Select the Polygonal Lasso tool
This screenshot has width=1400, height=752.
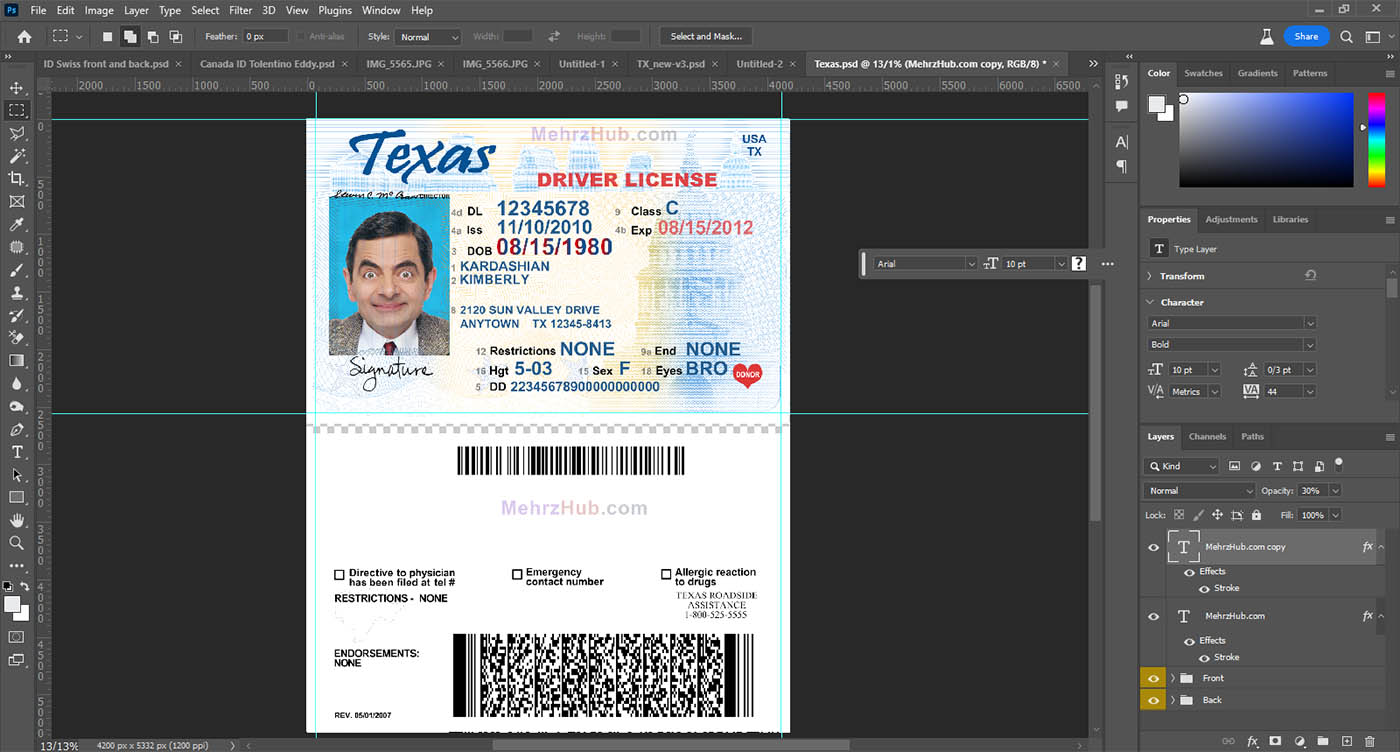17,133
